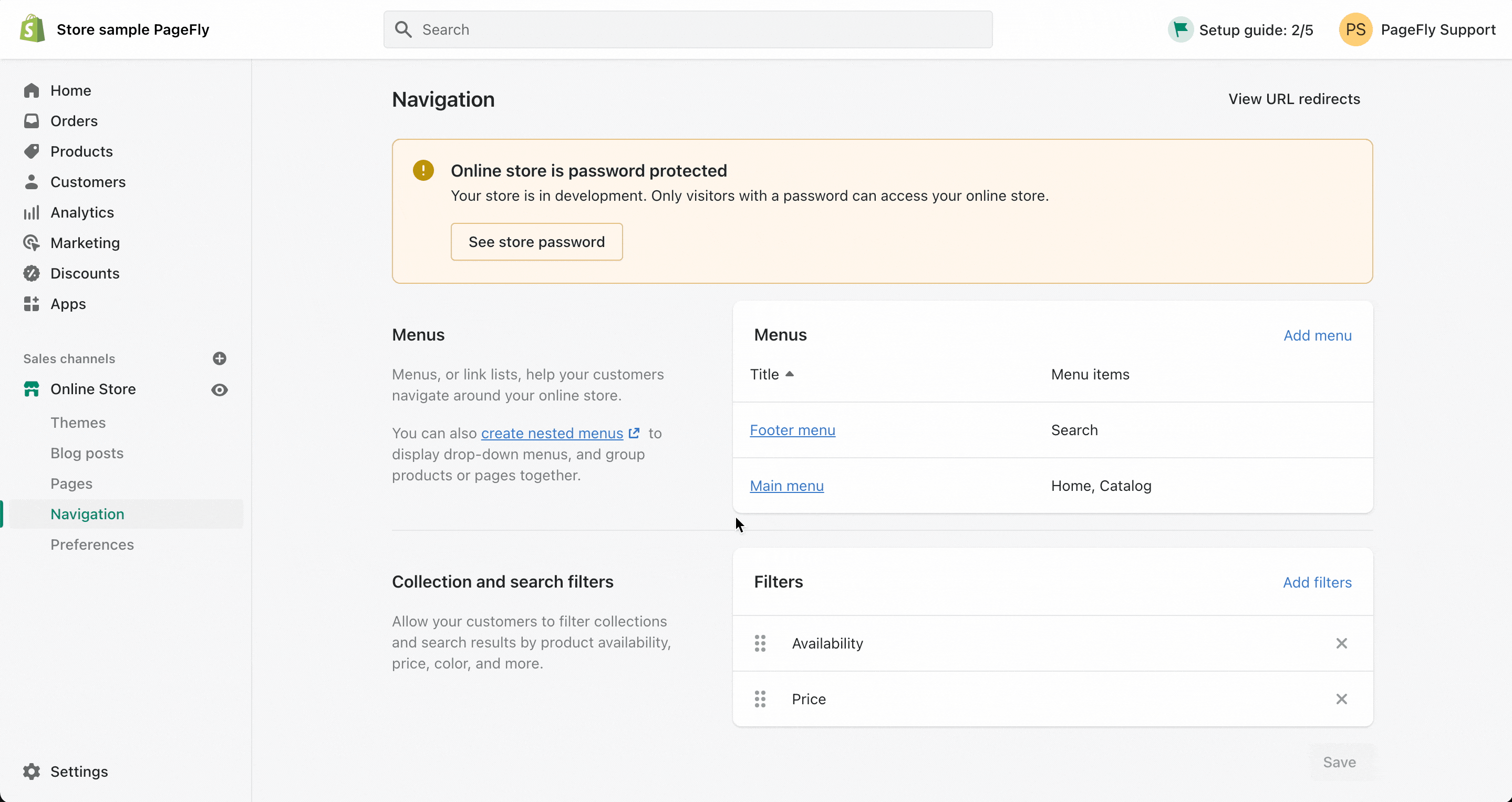Open PageFly Support account menu
This screenshot has height=802, width=1512.
click(x=1417, y=29)
